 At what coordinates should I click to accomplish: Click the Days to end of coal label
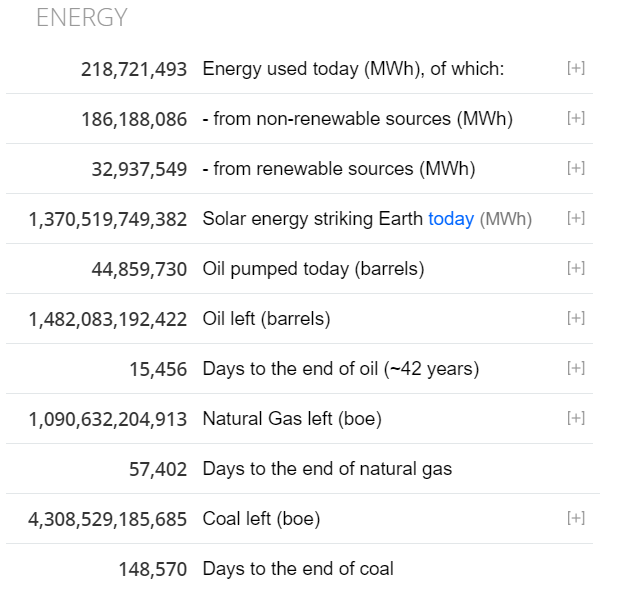[298, 569]
